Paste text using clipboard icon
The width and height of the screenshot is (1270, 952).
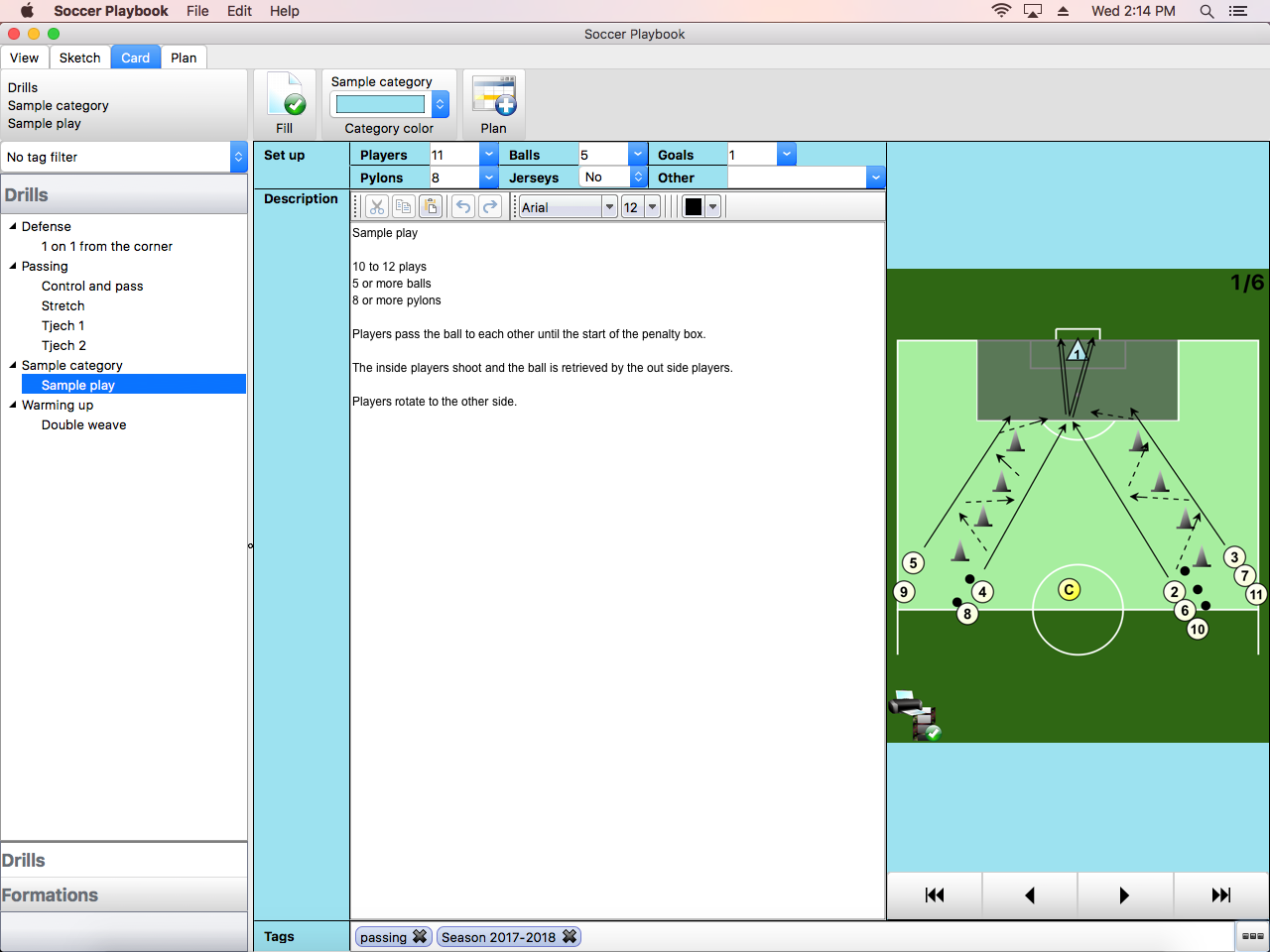coord(430,206)
